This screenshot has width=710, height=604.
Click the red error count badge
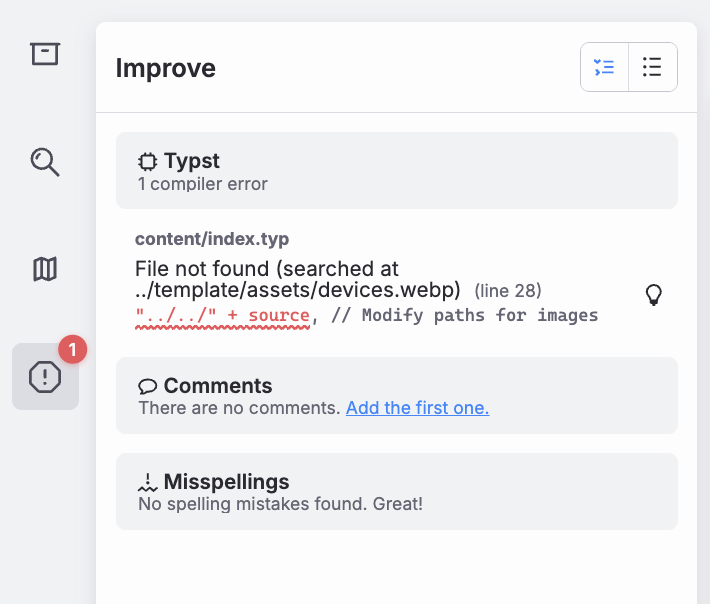(72, 350)
